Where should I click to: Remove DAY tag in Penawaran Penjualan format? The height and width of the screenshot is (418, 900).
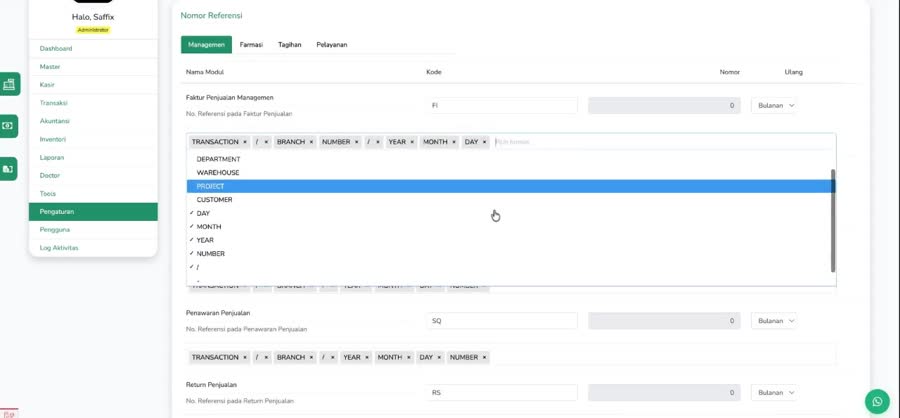click(440, 357)
